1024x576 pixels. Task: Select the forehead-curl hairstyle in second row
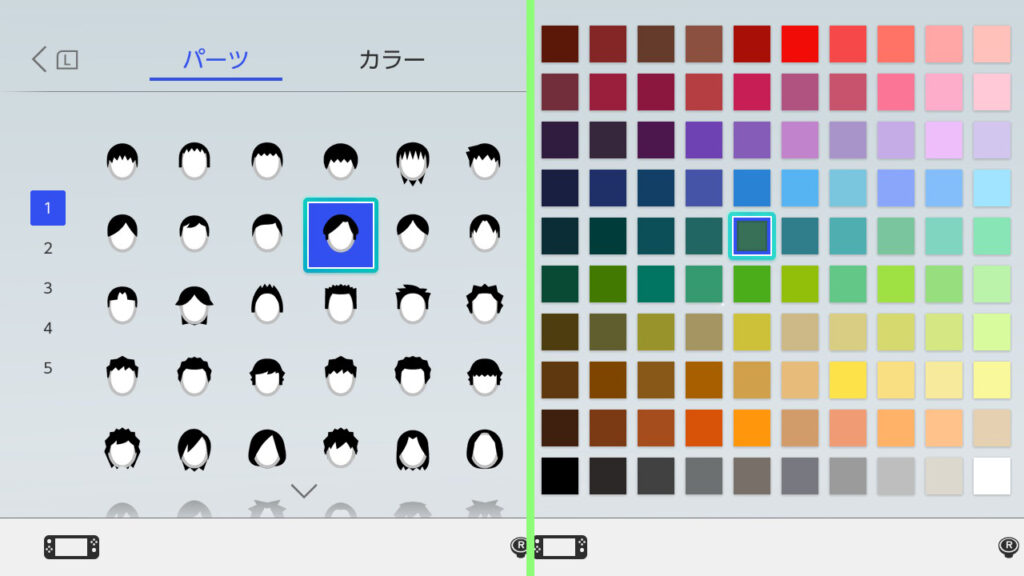195,233
